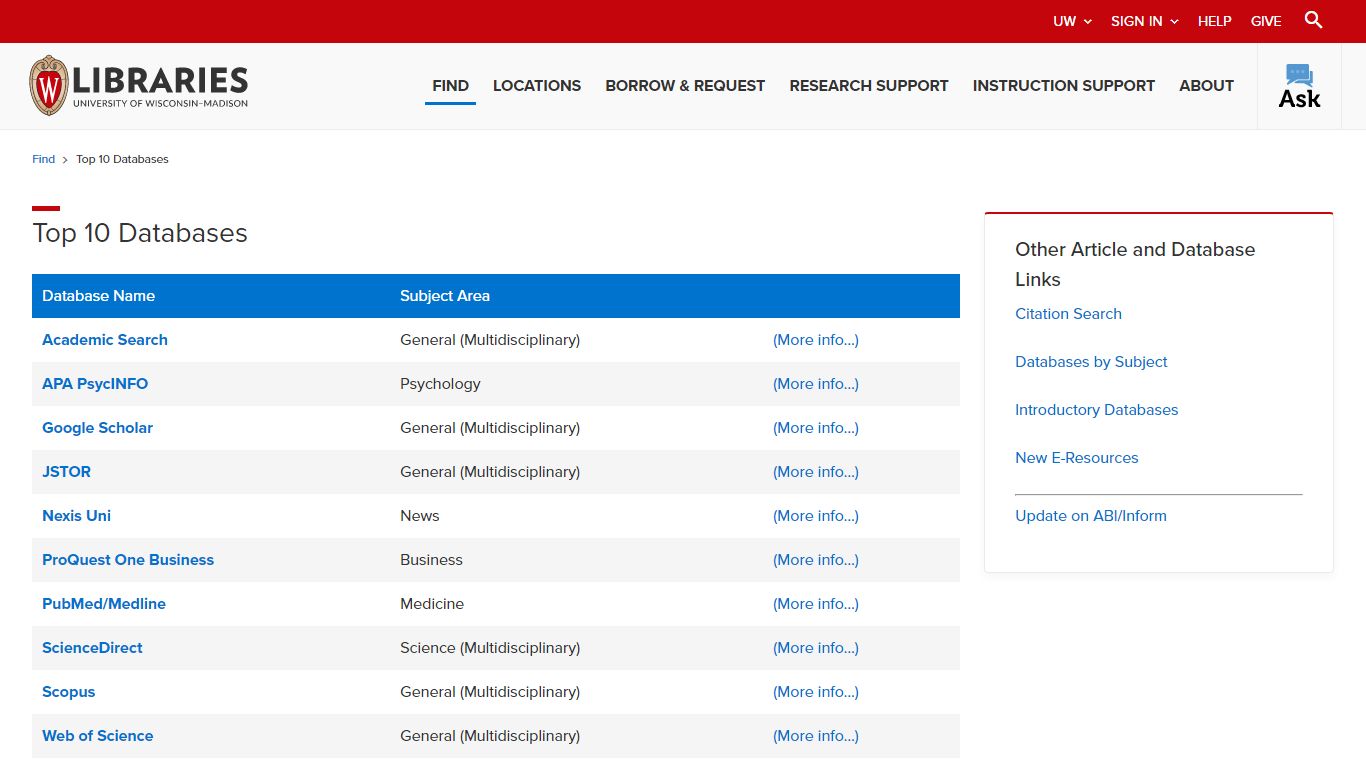
Task: Click the Top 10 Databases breadcrumb text
Action: coord(122,159)
